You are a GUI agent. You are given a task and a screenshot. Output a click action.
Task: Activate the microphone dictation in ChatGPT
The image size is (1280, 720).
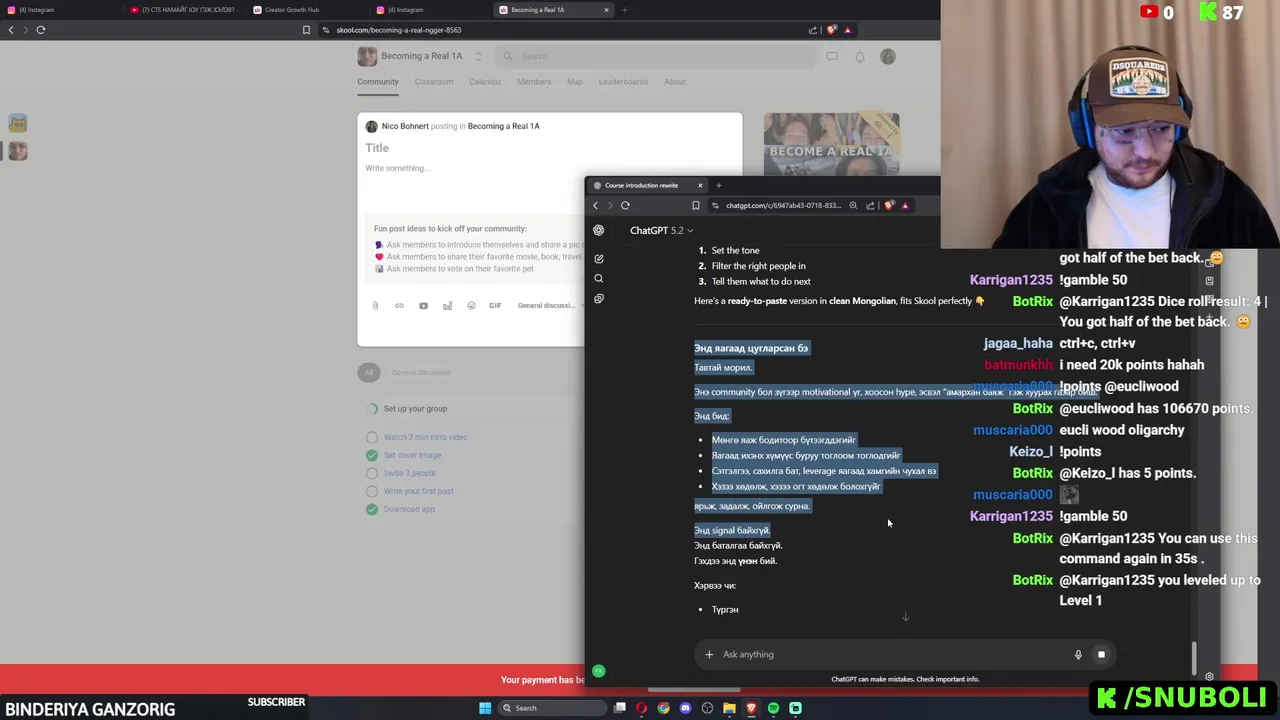coord(1078,655)
